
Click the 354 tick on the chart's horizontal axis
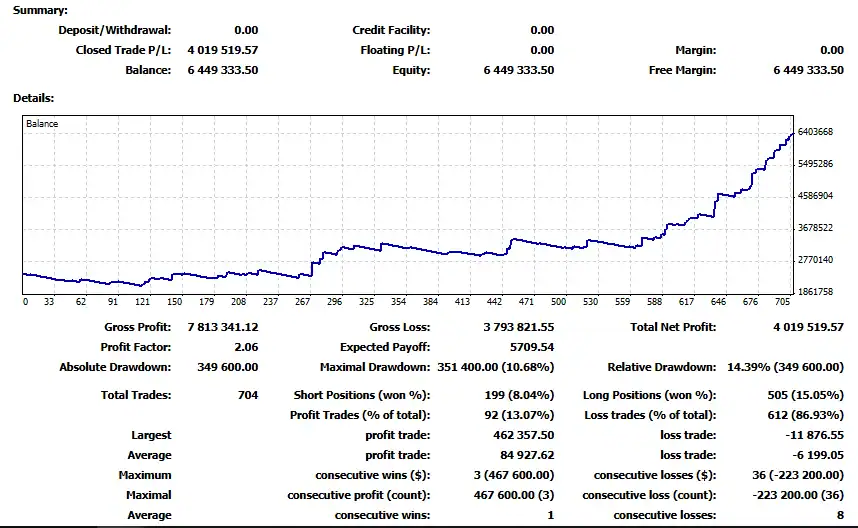[398, 301]
